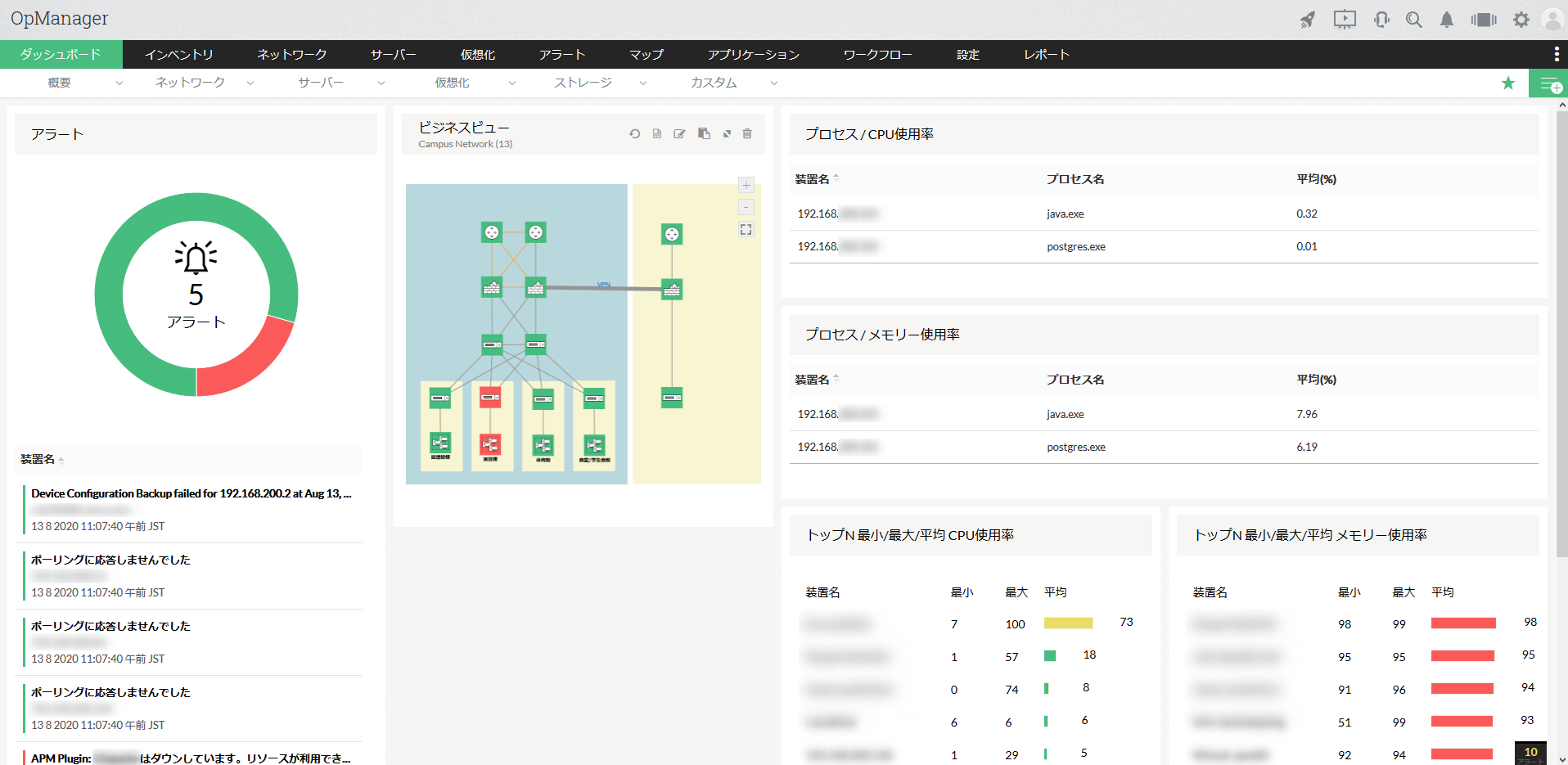
Task: Select the router node in the yellow map zone
Action: (x=672, y=235)
